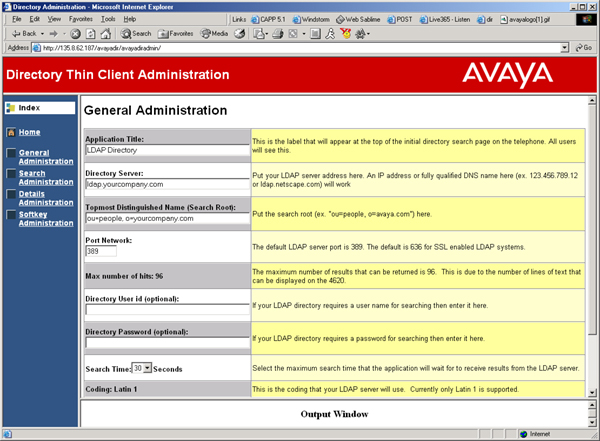Open the Search Administration link

point(46,178)
